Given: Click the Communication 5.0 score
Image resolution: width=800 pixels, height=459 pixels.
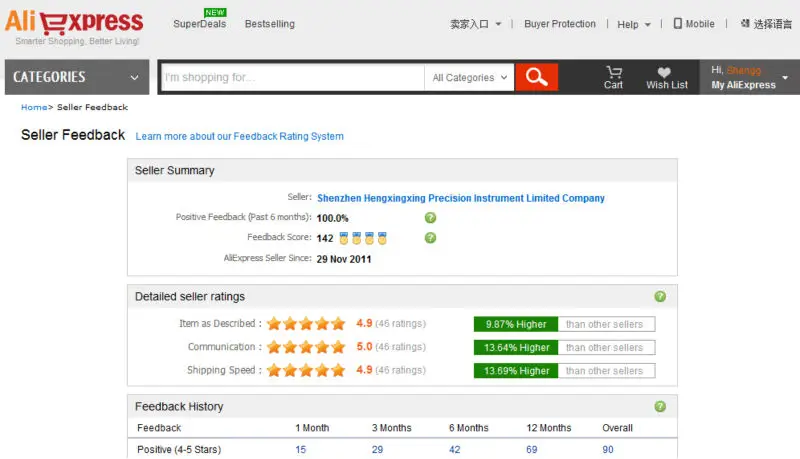Looking at the screenshot, I should tap(364, 347).
